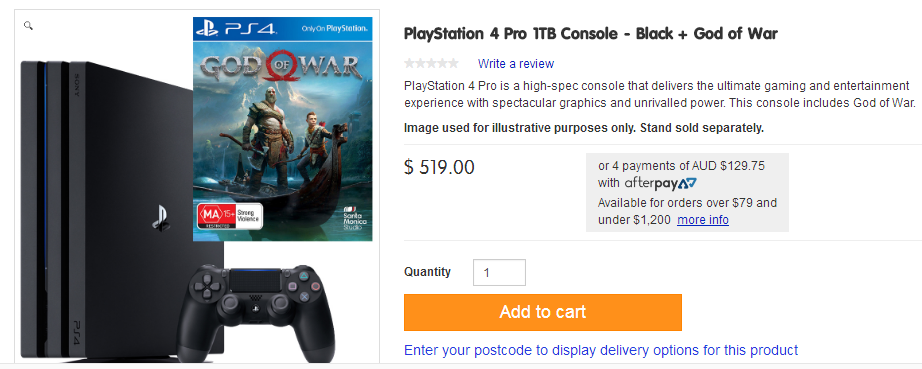Click the Quantity input field
This screenshot has width=922, height=369.
499,273
